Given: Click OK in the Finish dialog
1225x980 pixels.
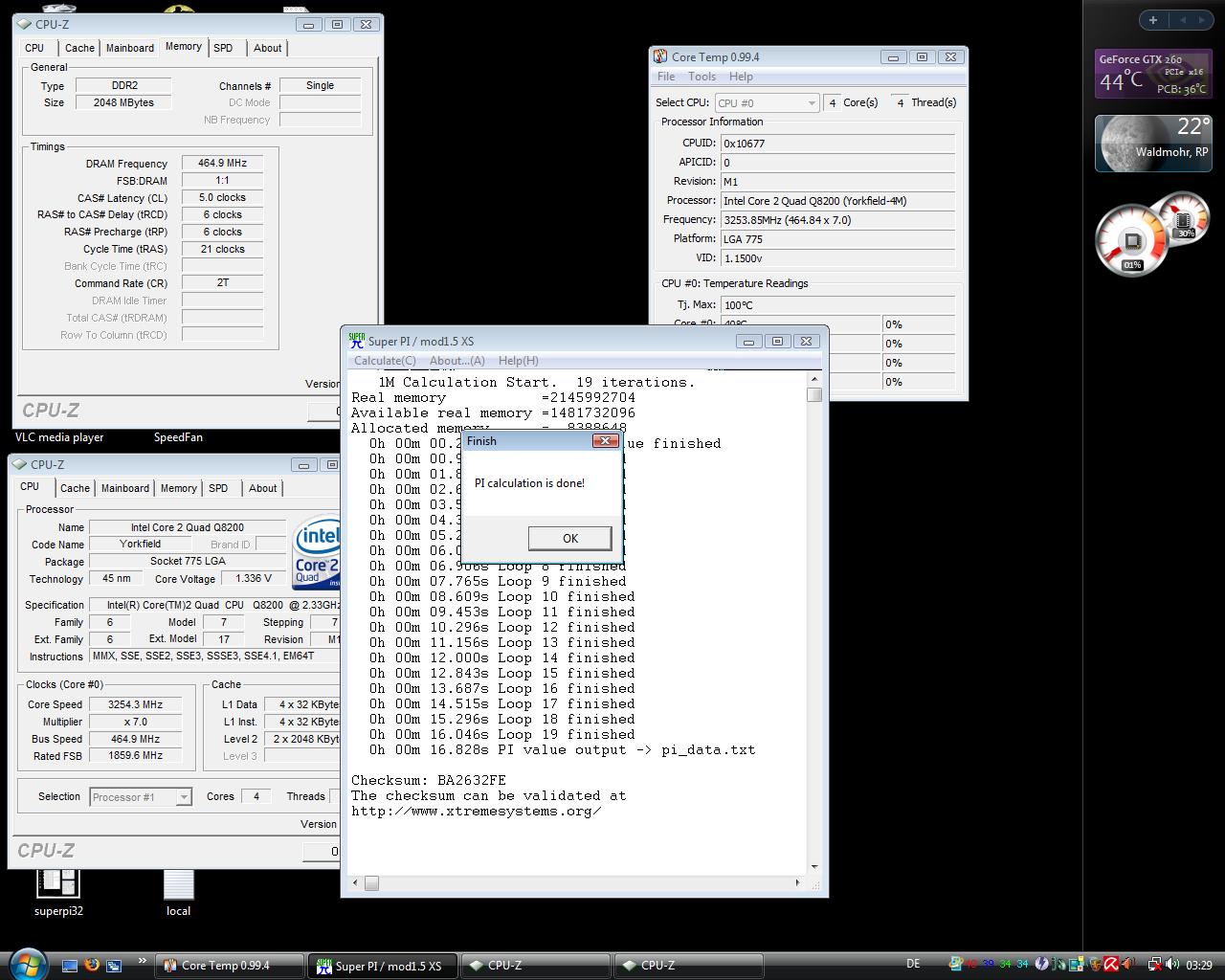Looking at the screenshot, I should coord(570,538).
